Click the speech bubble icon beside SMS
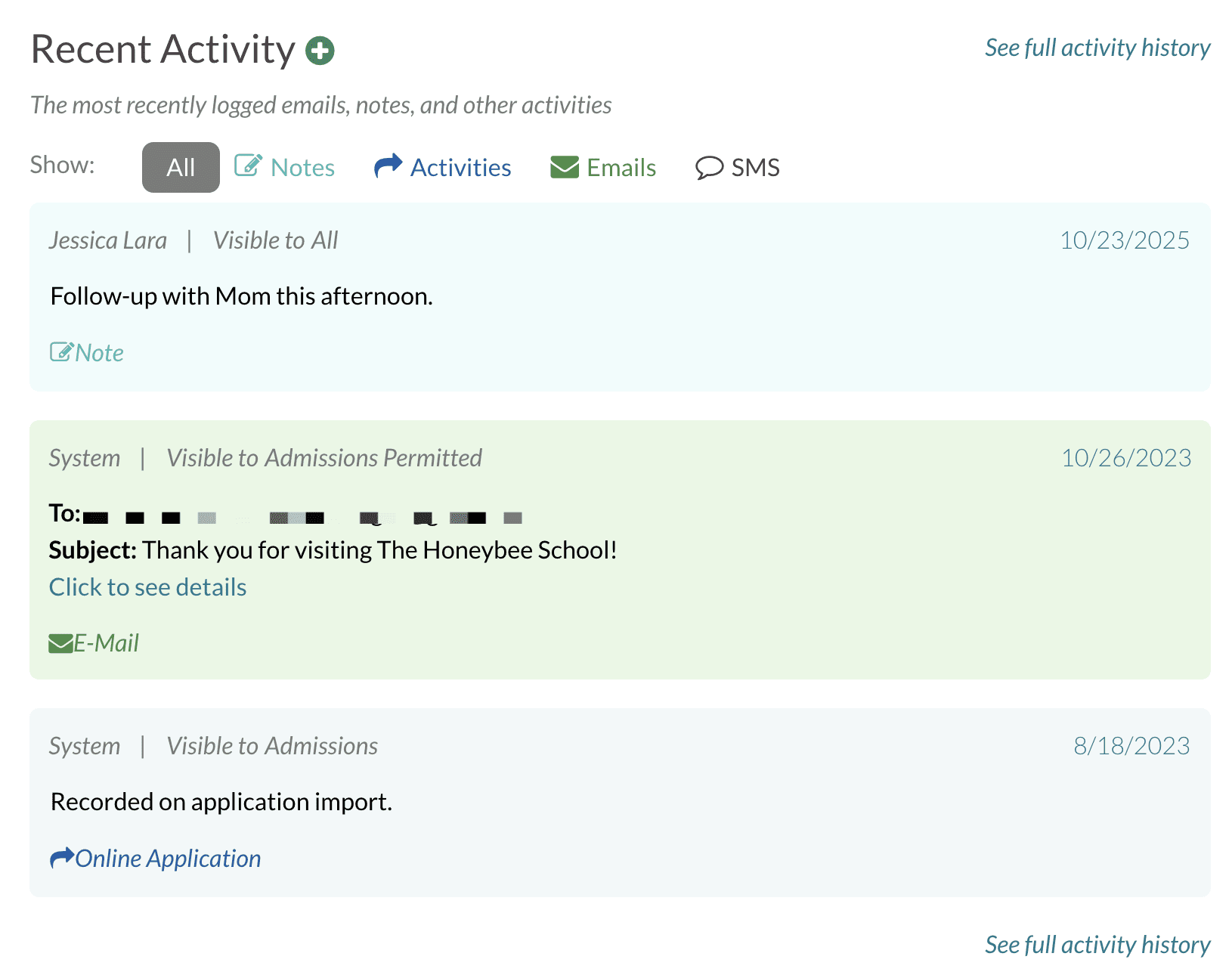This screenshot has height=975, width=1232. (x=708, y=167)
